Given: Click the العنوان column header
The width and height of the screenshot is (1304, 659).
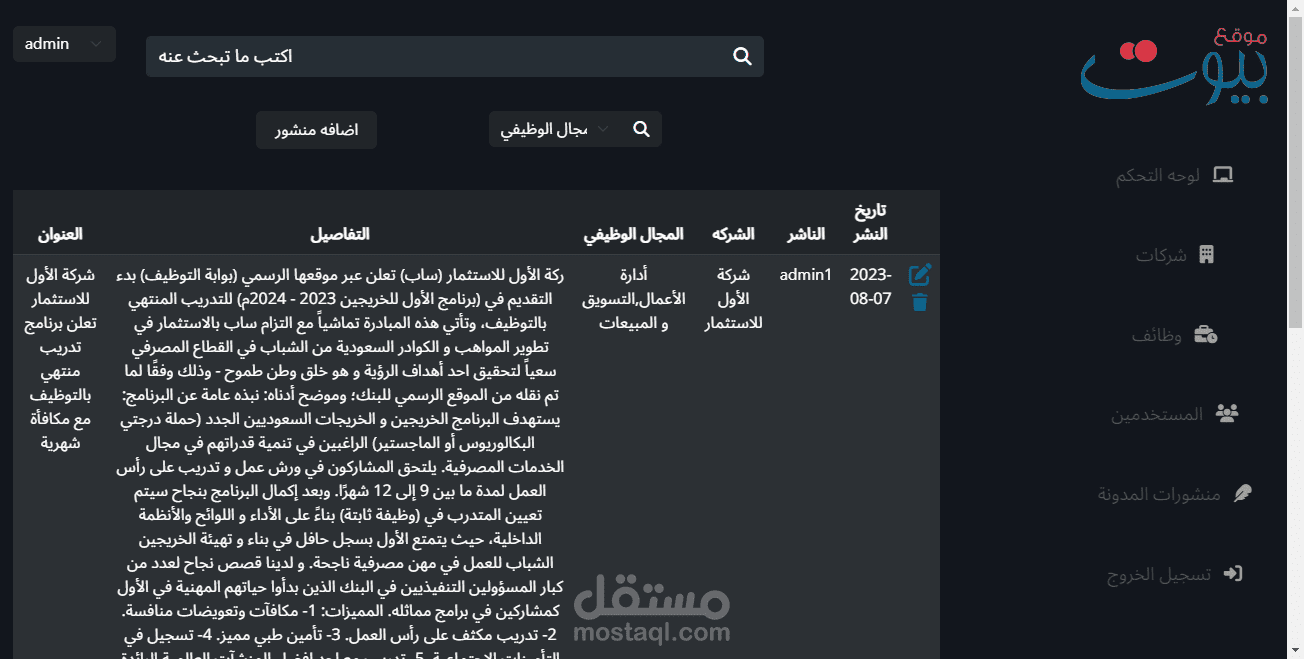Looking at the screenshot, I should 60,234.
